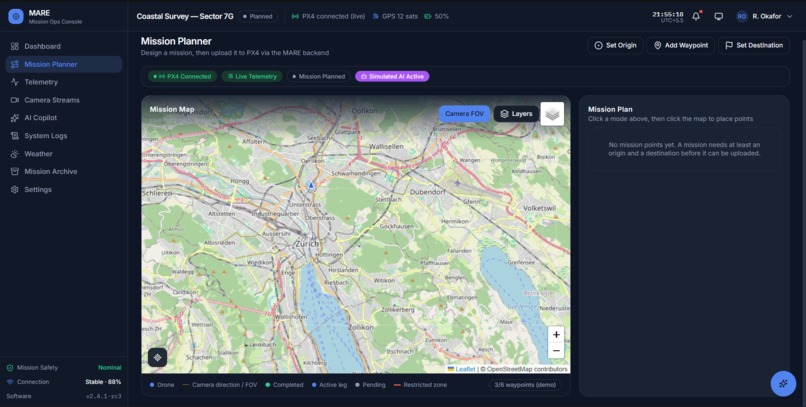Click the Drone legend entry
806x407 pixels.
[x=162, y=385]
